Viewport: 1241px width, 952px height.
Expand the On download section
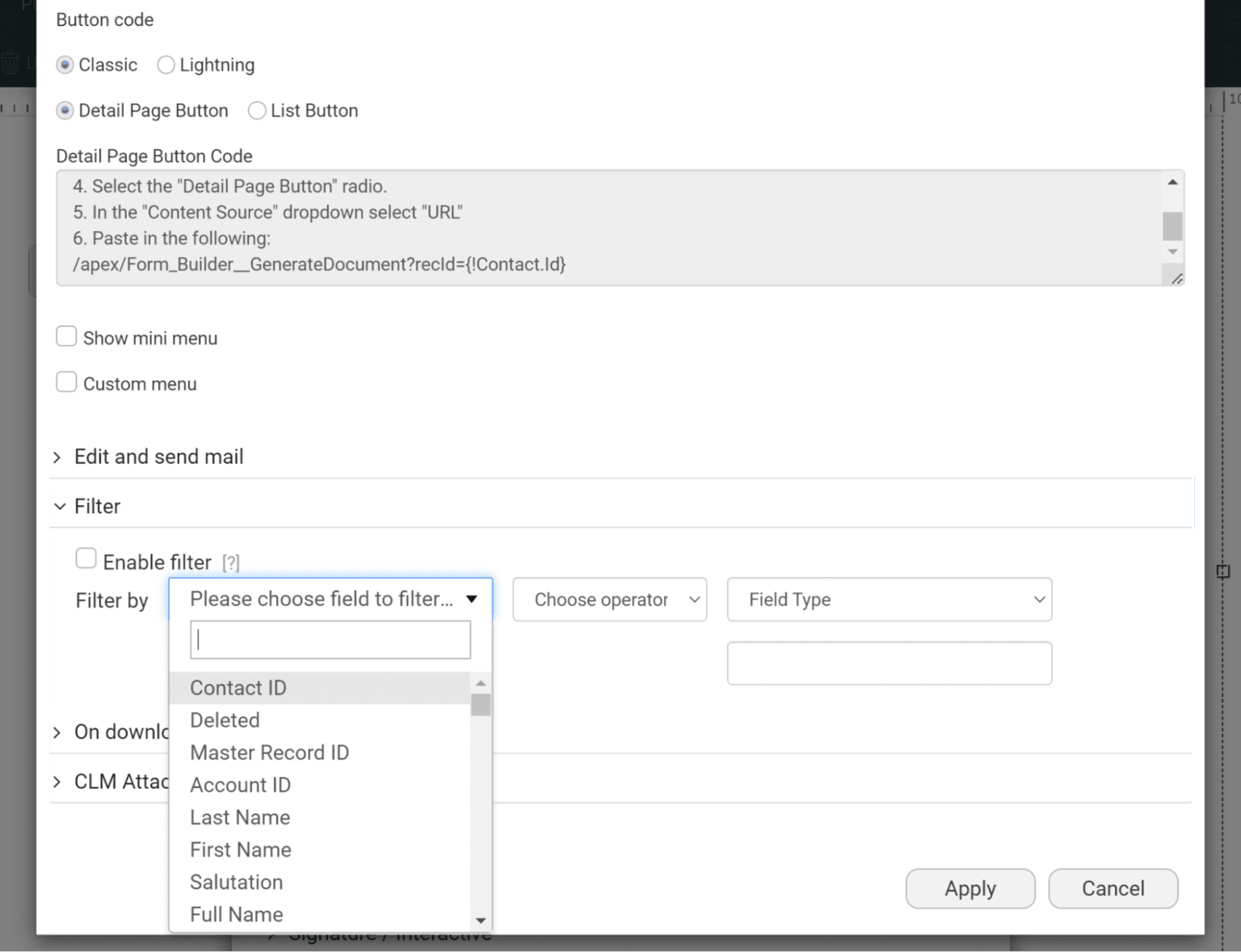click(111, 732)
